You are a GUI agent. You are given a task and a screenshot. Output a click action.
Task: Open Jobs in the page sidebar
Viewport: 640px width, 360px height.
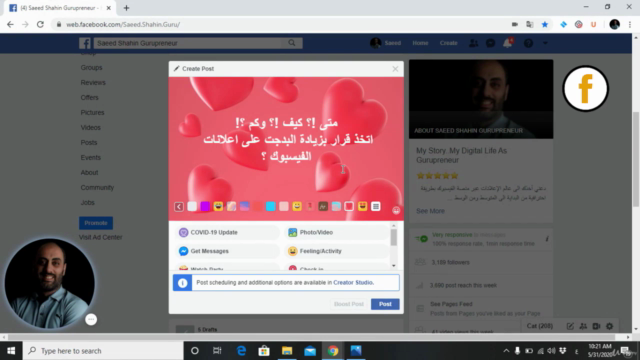pos(87,202)
